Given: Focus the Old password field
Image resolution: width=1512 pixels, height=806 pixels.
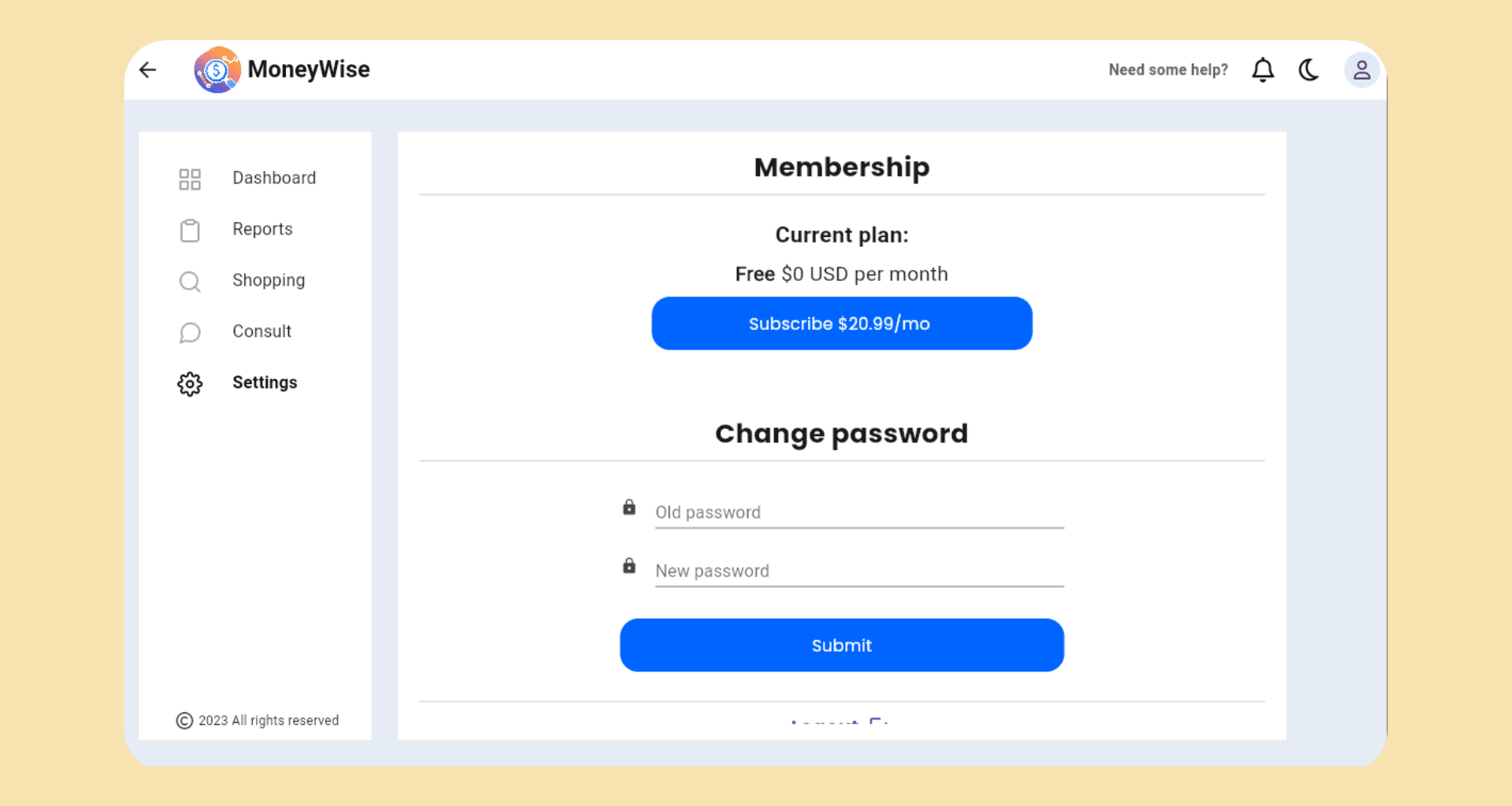Looking at the screenshot, I should tap(859, 512).
